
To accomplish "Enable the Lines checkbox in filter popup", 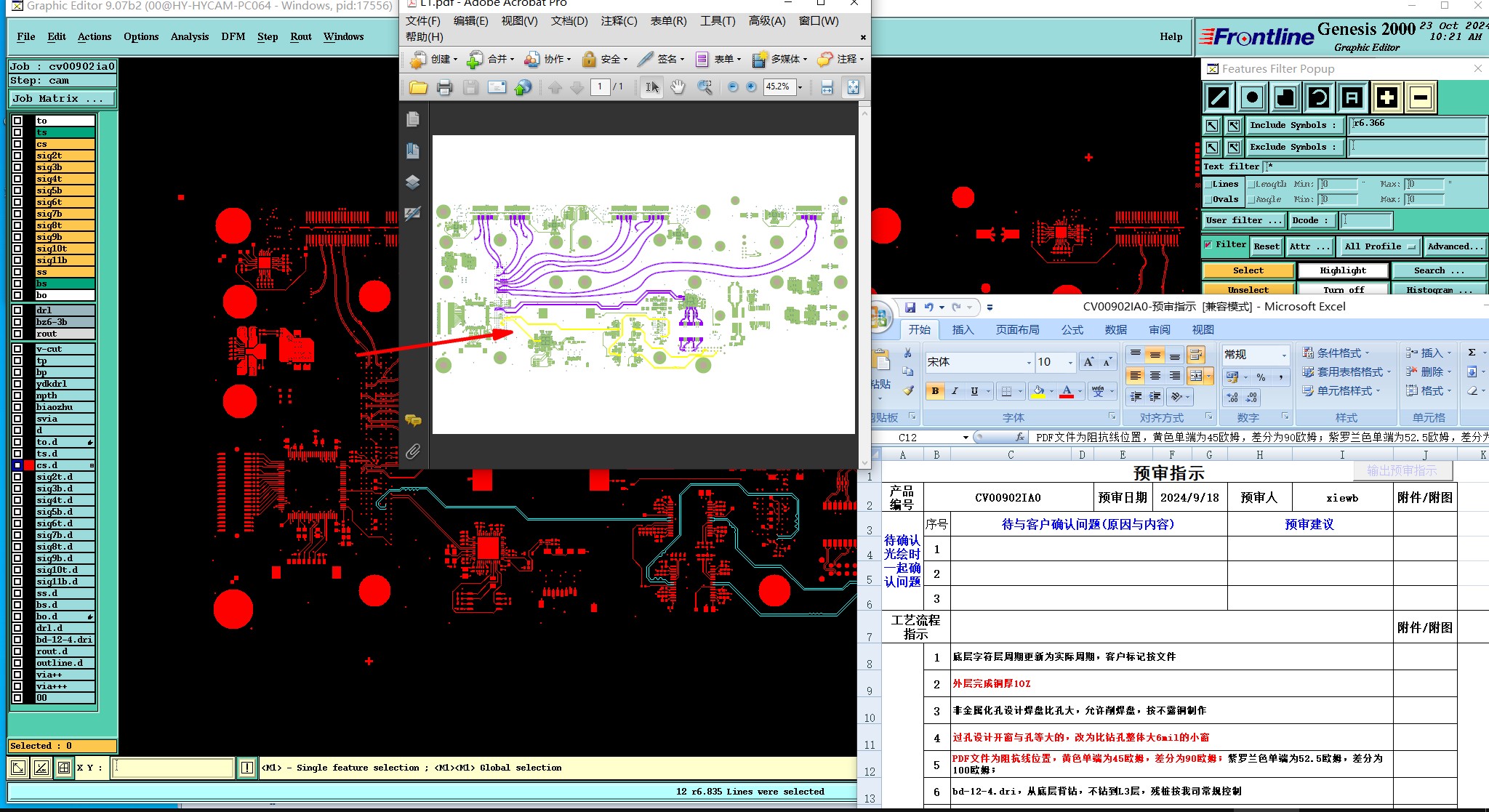I will click(1208, 185).
